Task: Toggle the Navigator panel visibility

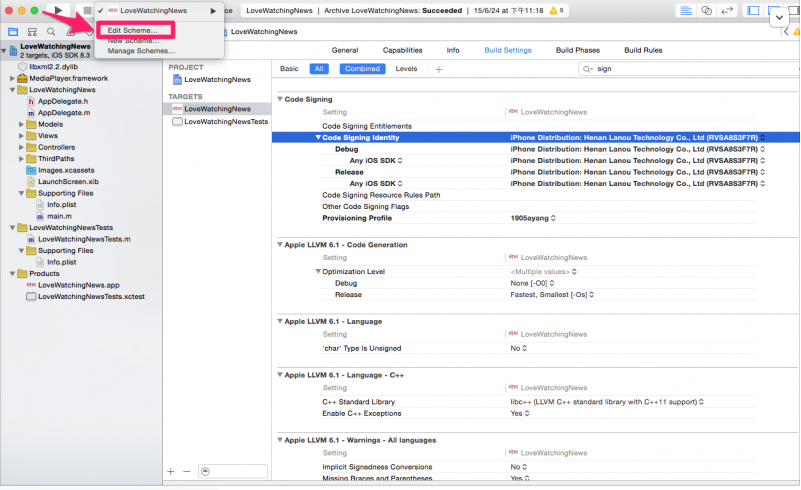Action: [753, 10]
